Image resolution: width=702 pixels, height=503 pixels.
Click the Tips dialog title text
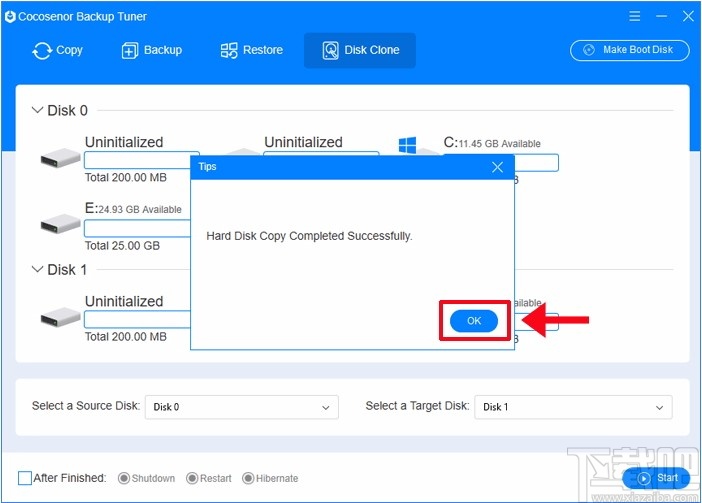tap(207, 166)
